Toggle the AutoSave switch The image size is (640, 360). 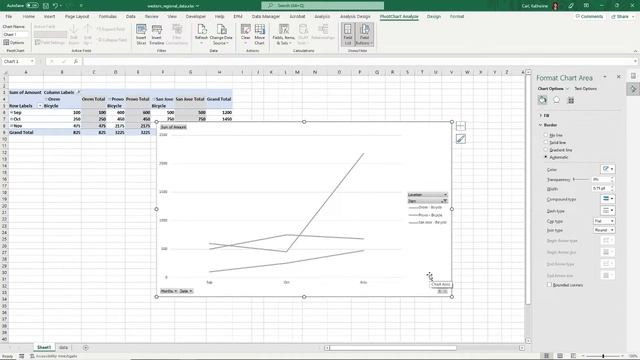point(32,6)
